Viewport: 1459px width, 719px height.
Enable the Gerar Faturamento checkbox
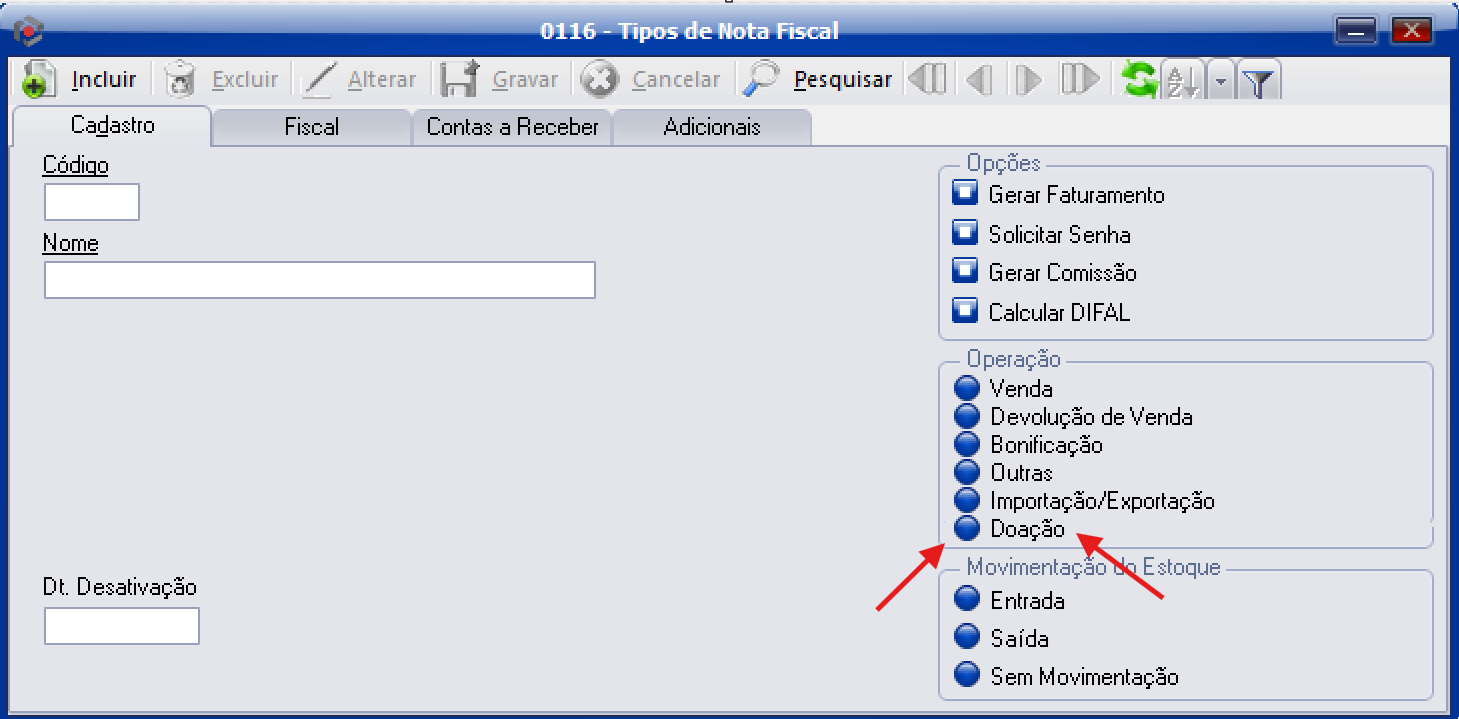click(965, 194)
